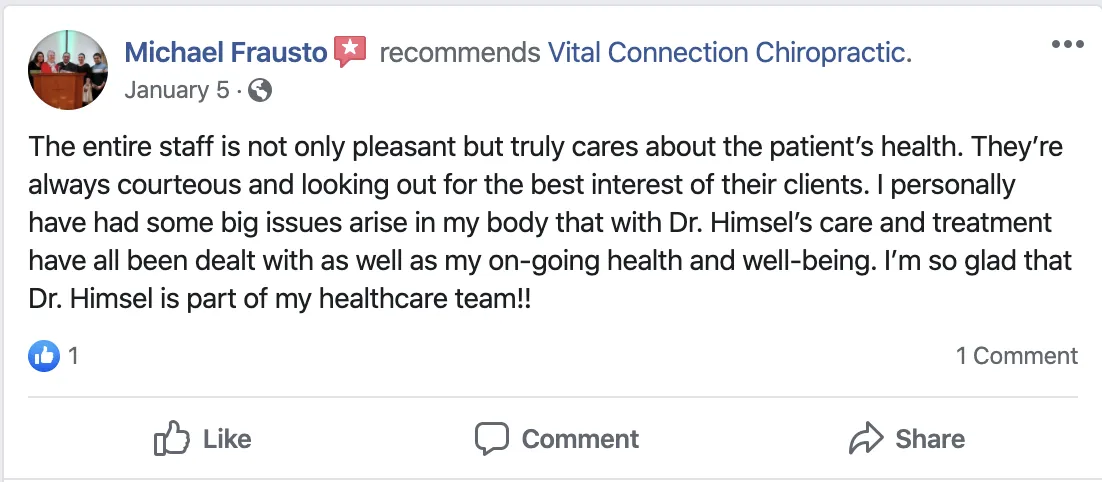
Task: Click the speech bubble Comment icon
Action: click(x=492, y=438)
